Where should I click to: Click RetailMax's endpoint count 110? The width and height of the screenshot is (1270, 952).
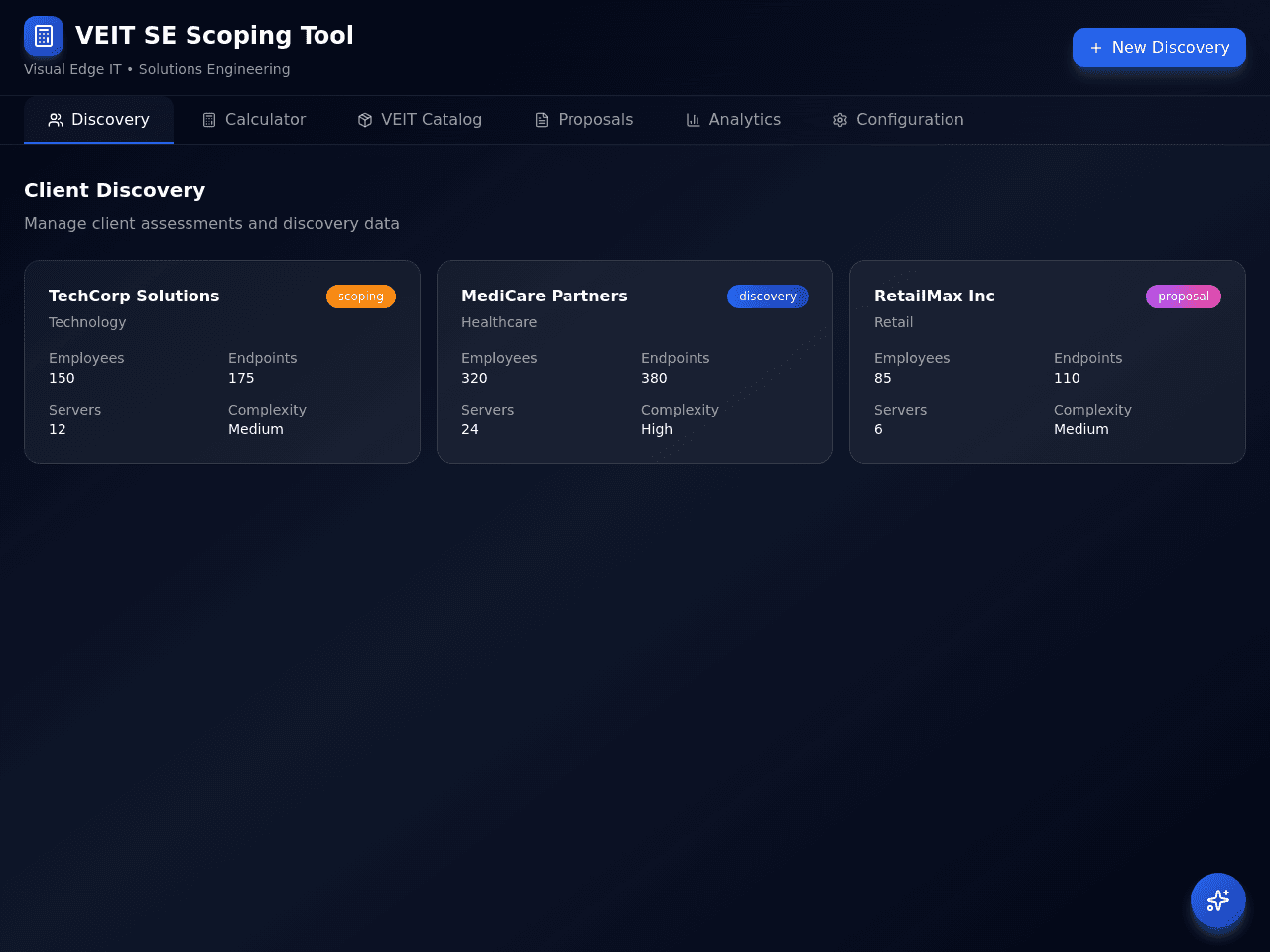tap(1067, 378)
